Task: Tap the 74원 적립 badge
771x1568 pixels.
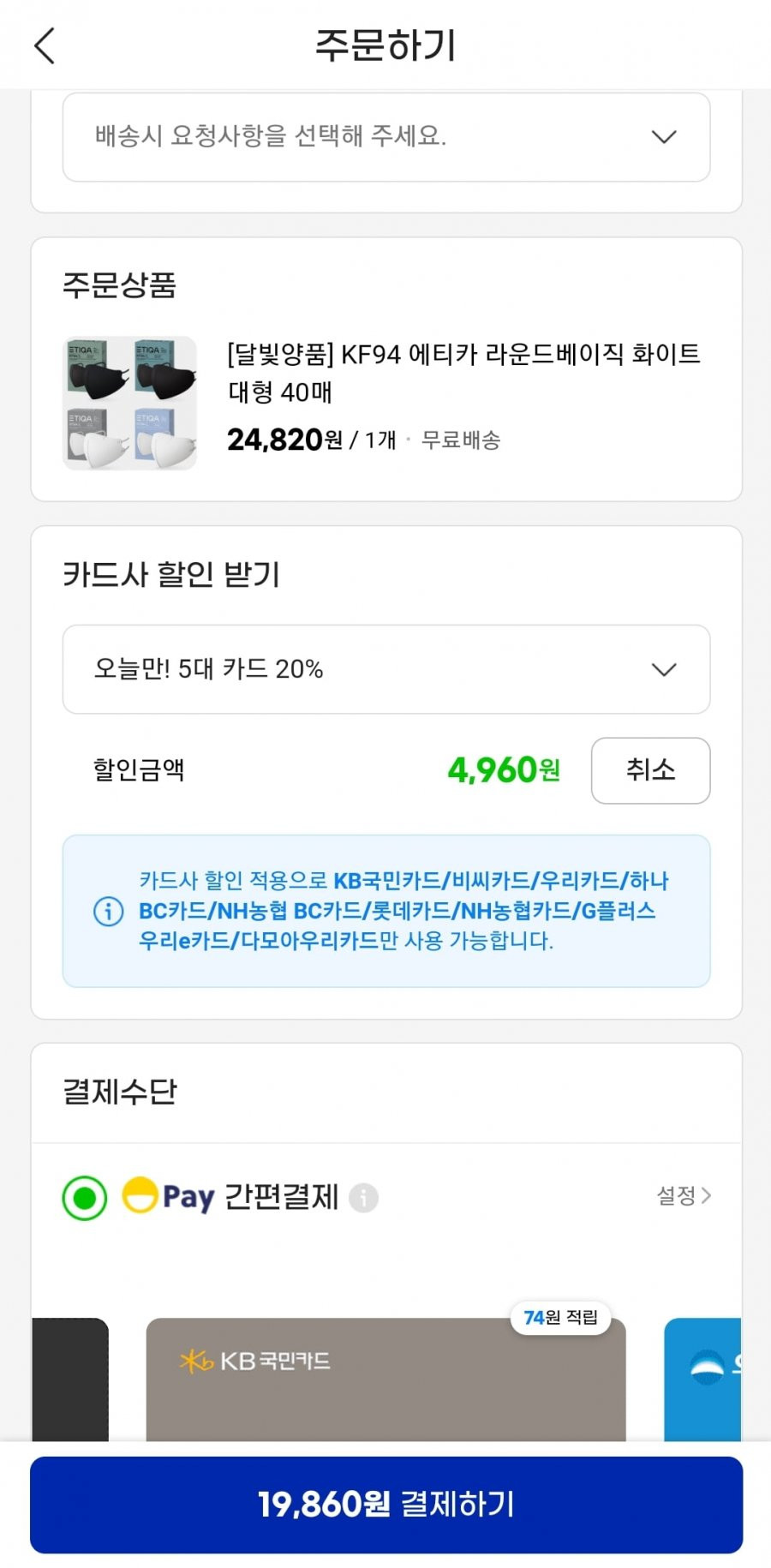Action: point(560,1317)
